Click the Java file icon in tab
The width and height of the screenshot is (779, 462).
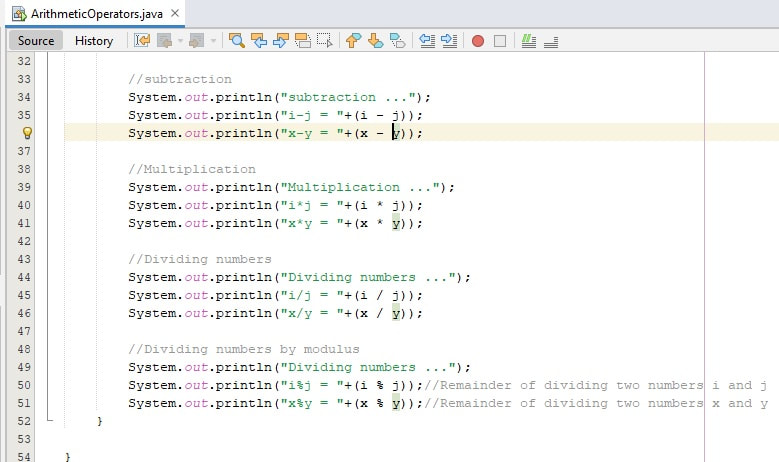click(x=19, y=14)
